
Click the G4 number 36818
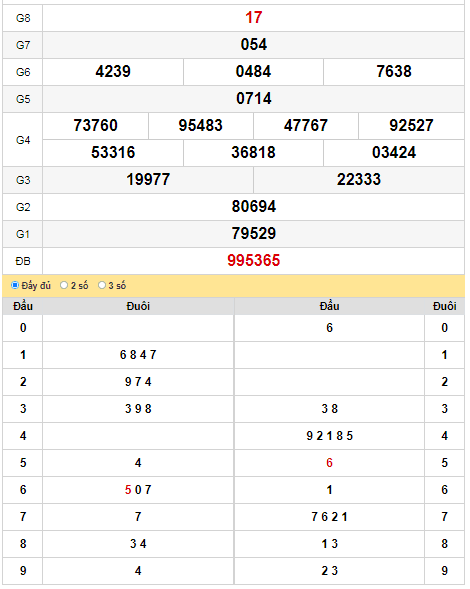pyautogui.click(x=253, y=153)
